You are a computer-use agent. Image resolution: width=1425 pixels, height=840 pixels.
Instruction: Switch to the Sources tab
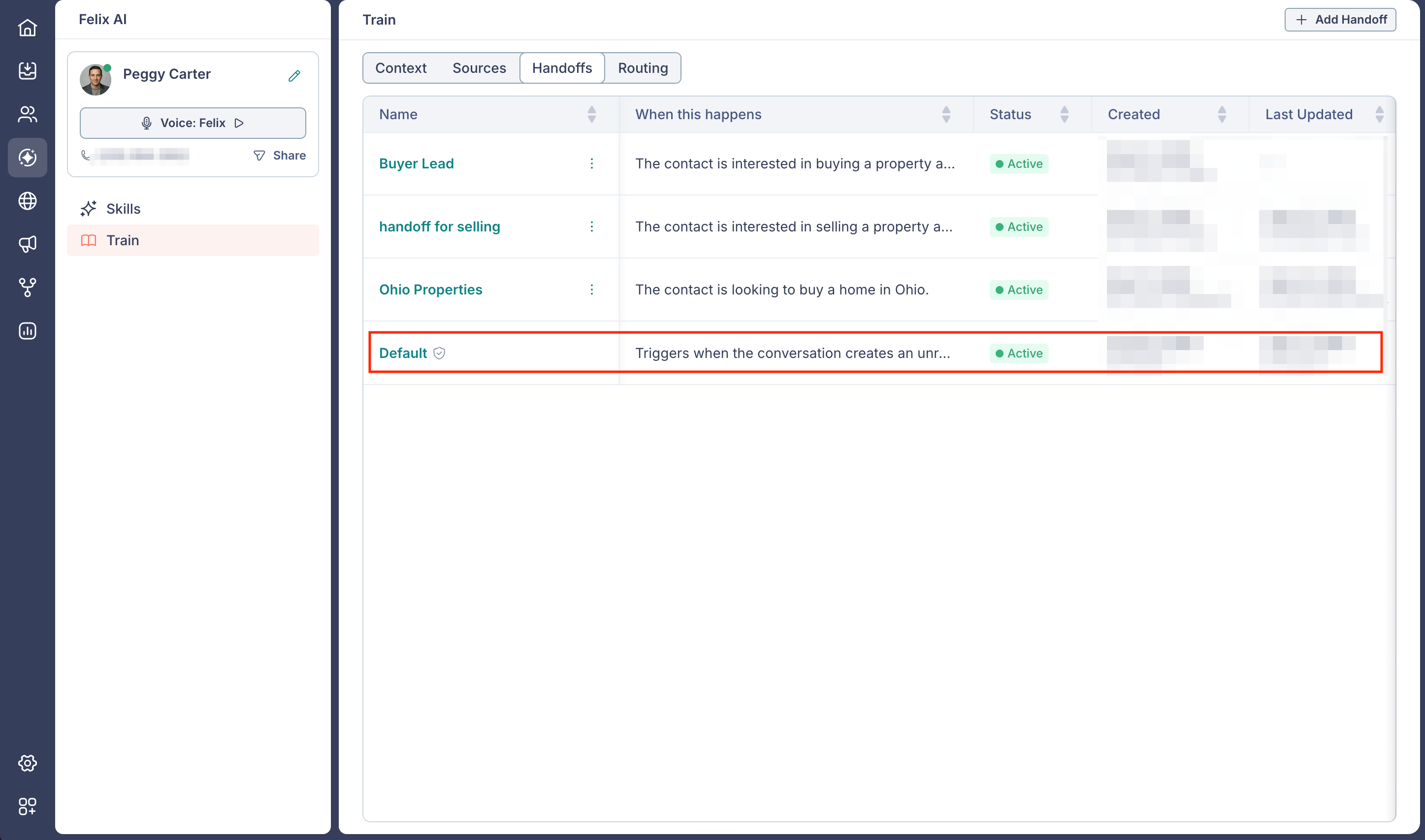pyautogui.click(x=479, y=68)
